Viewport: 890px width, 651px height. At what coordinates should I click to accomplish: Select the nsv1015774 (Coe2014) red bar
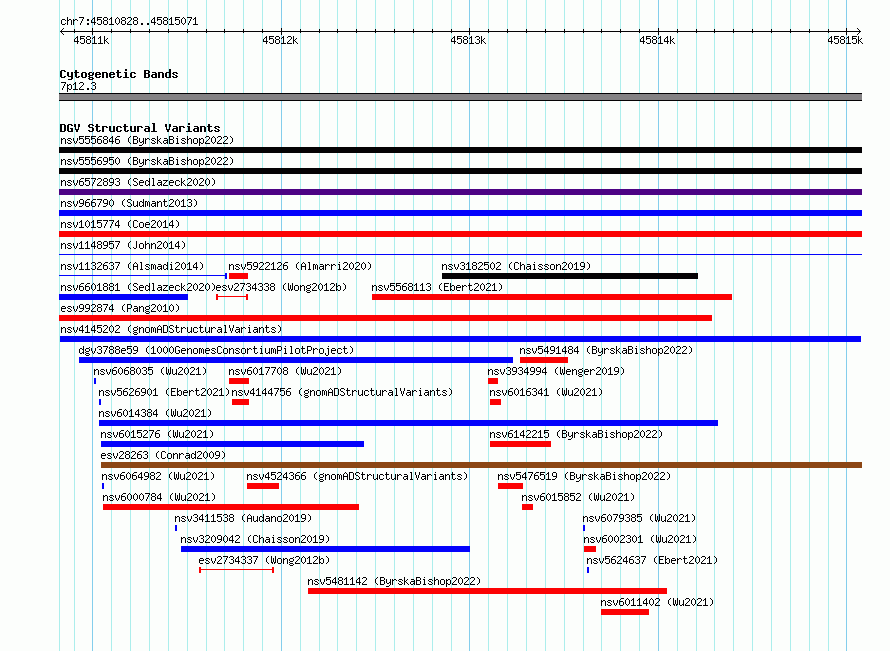click(460, 234)
